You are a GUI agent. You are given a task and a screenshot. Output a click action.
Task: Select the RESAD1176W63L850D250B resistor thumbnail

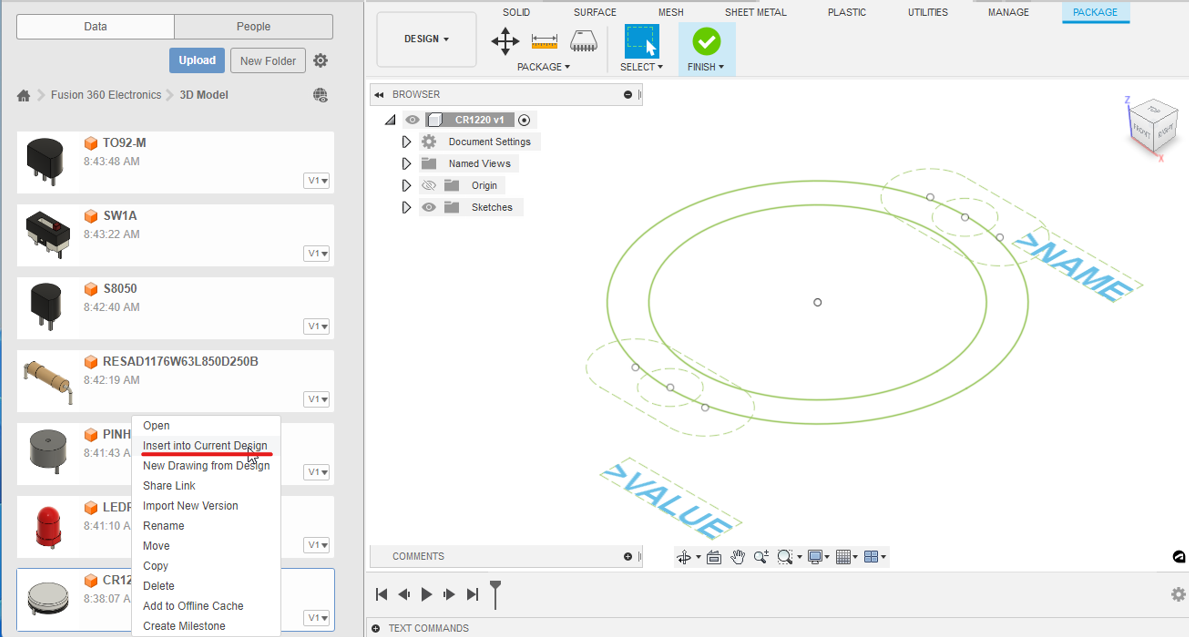pyautogui.click(x=48, y=383)
